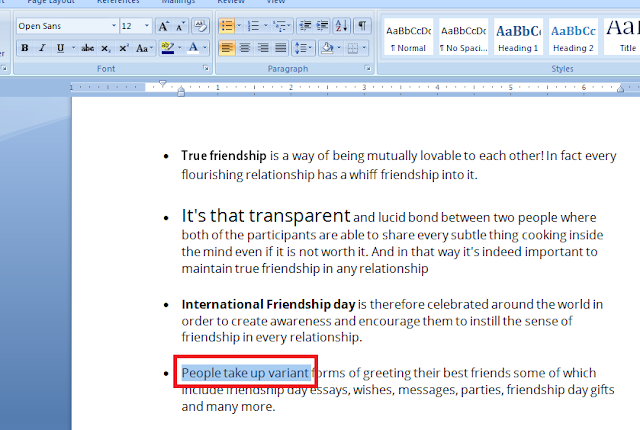Click the text 'It's that transparent'
The height and width of the screenshot is (430, 640).
[x=266, y=215]
